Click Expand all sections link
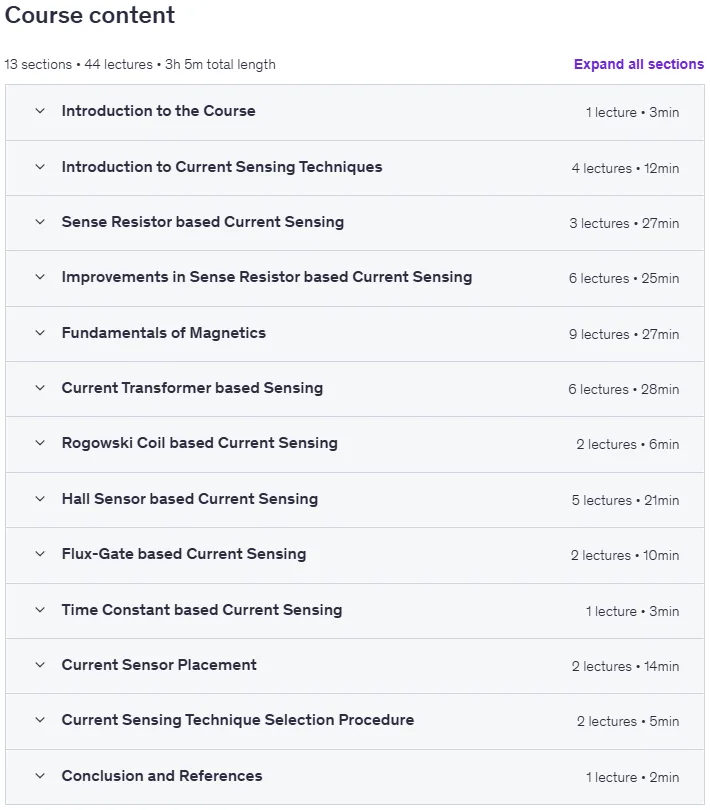The image size is (710, 810). point(639,64)
